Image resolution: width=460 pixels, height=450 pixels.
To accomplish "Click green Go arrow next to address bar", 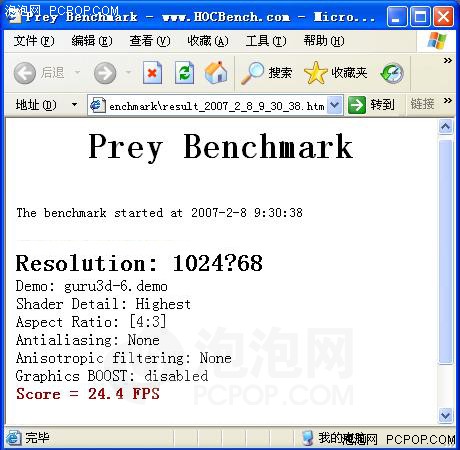I will (x=357, y=105).
